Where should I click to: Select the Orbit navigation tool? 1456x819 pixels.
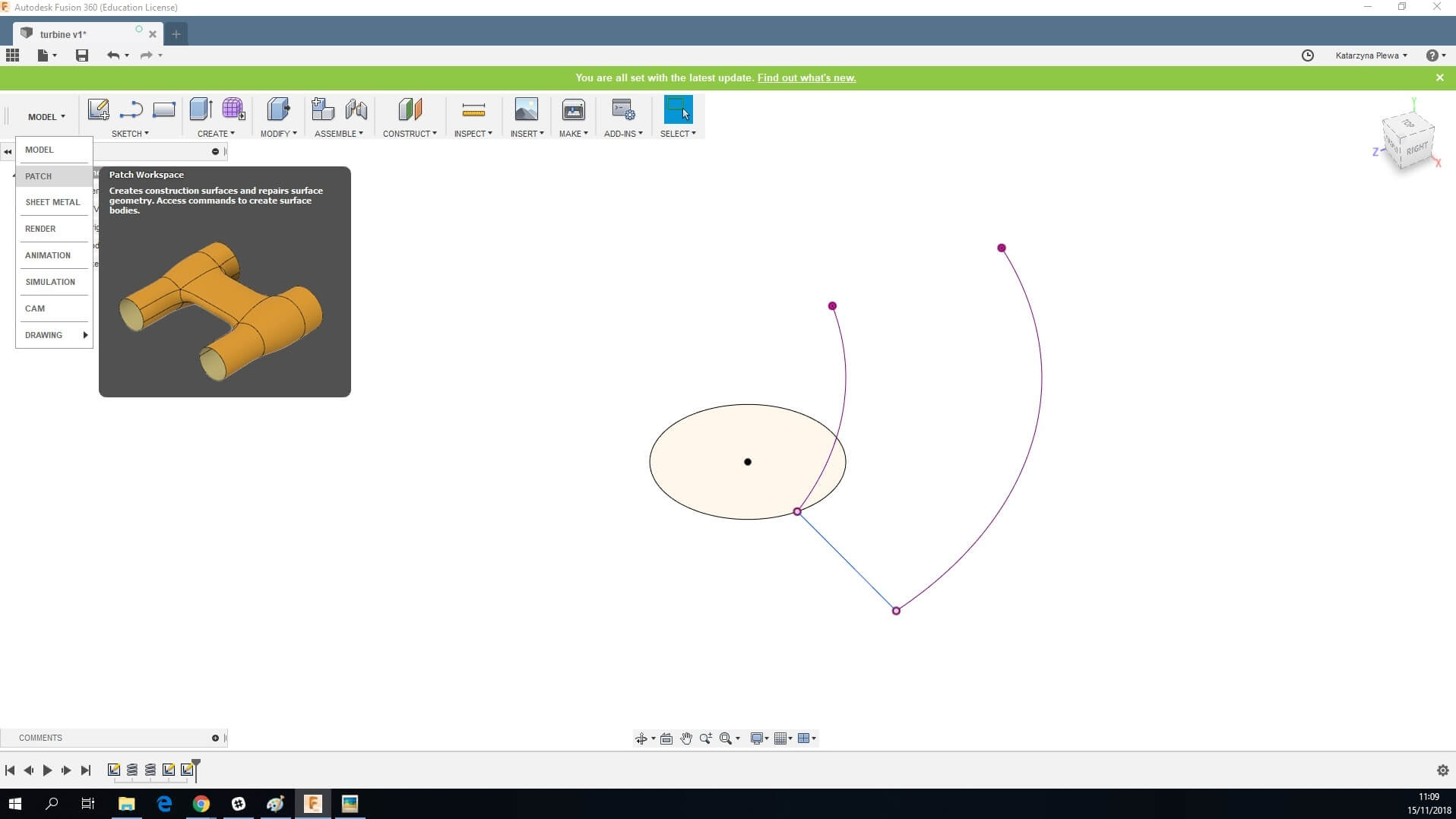coord(641,738)
